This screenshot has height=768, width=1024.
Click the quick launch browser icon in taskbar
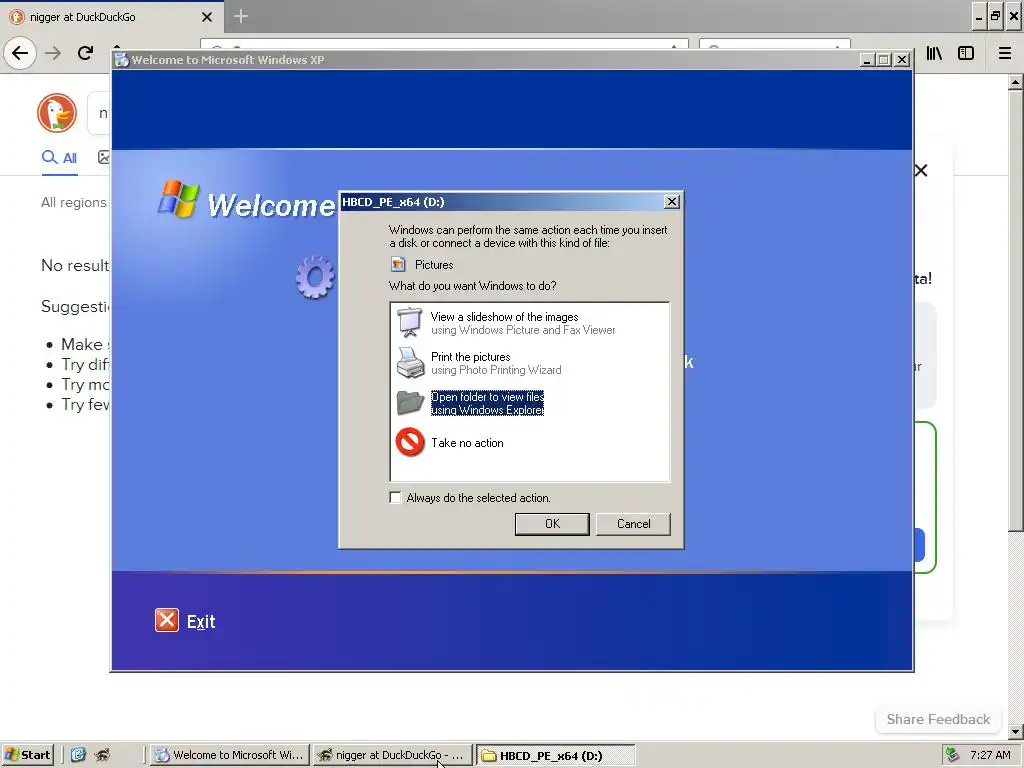[103, 755]
